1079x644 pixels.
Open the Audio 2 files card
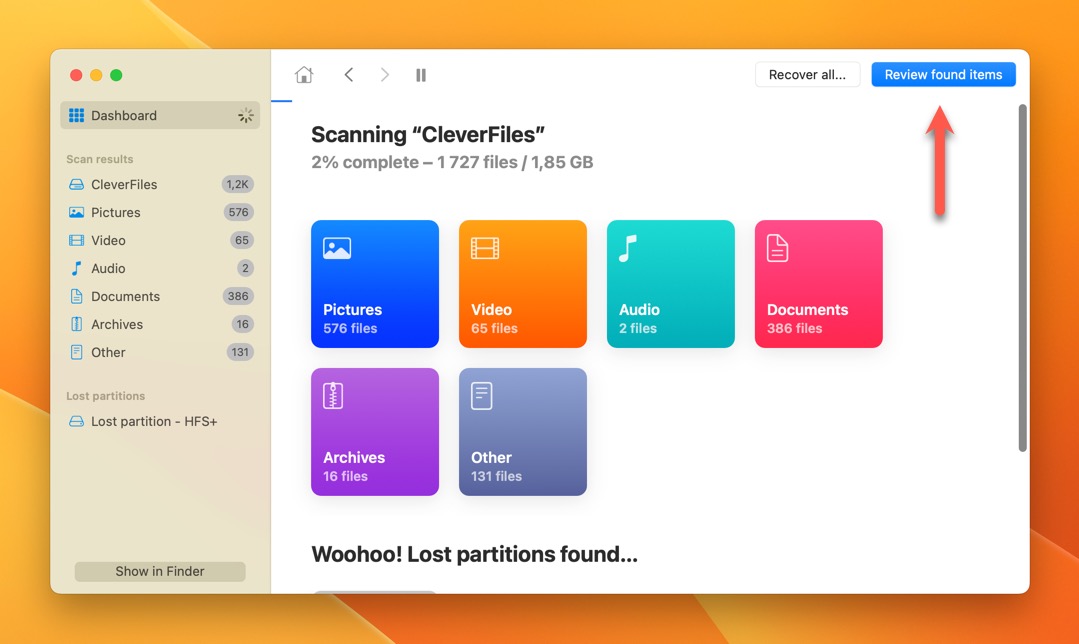[x=671, y=283]
